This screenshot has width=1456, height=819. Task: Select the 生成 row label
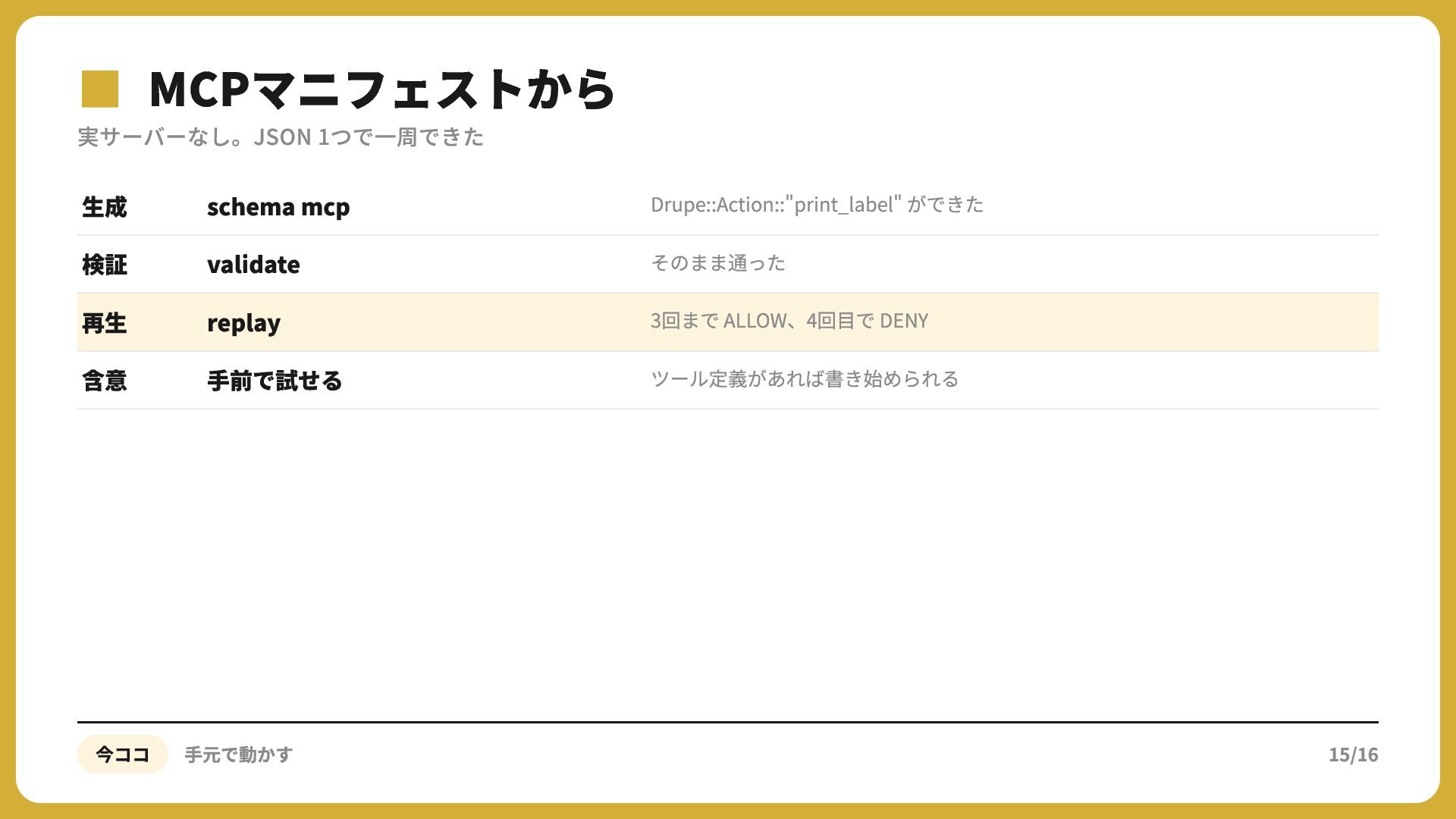[x=105, y=206]
